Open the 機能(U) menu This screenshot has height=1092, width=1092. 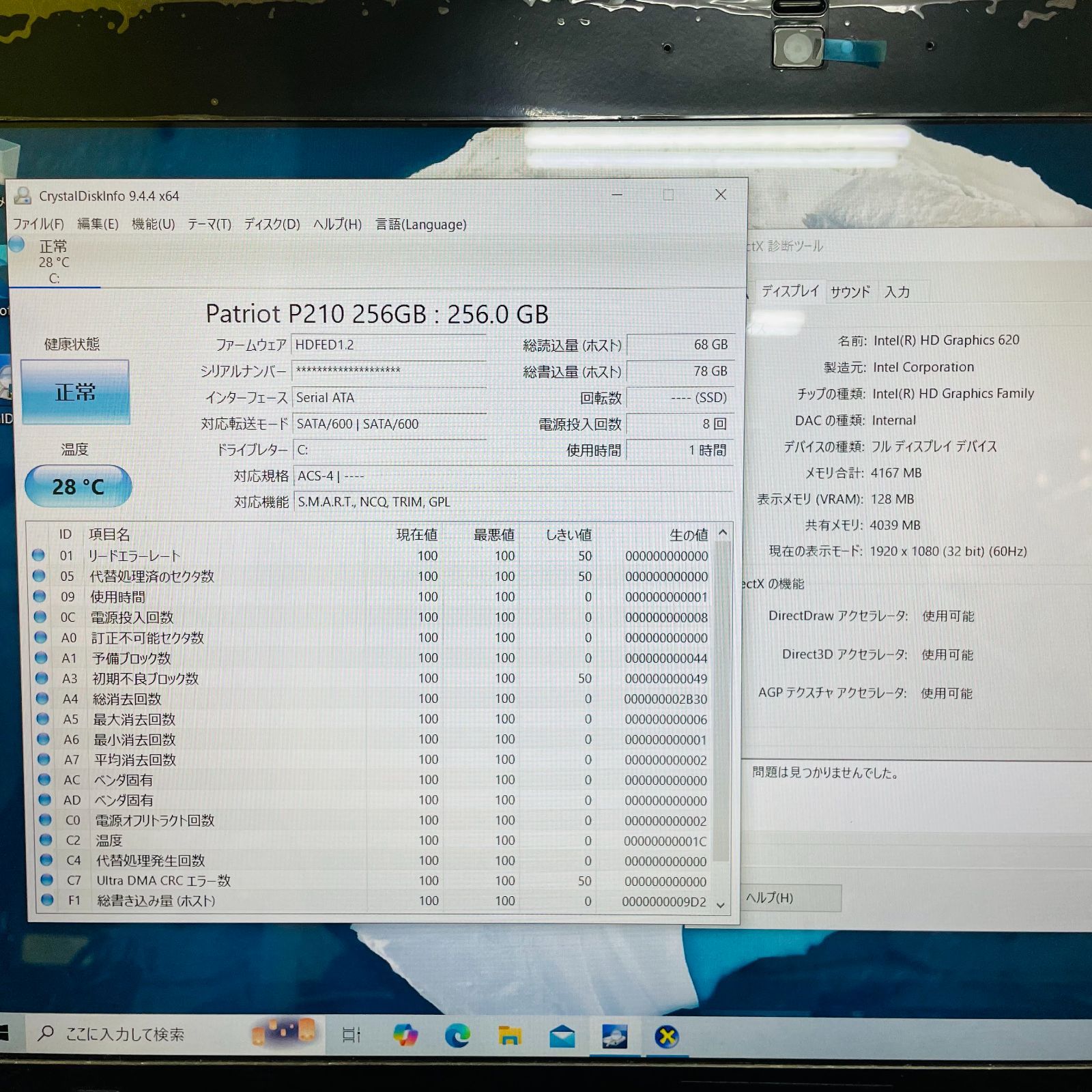pyautogui.click(x=153, y=224)
